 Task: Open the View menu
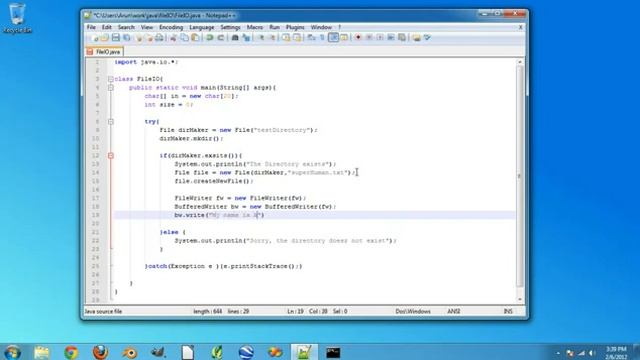[x=147, y=27]
